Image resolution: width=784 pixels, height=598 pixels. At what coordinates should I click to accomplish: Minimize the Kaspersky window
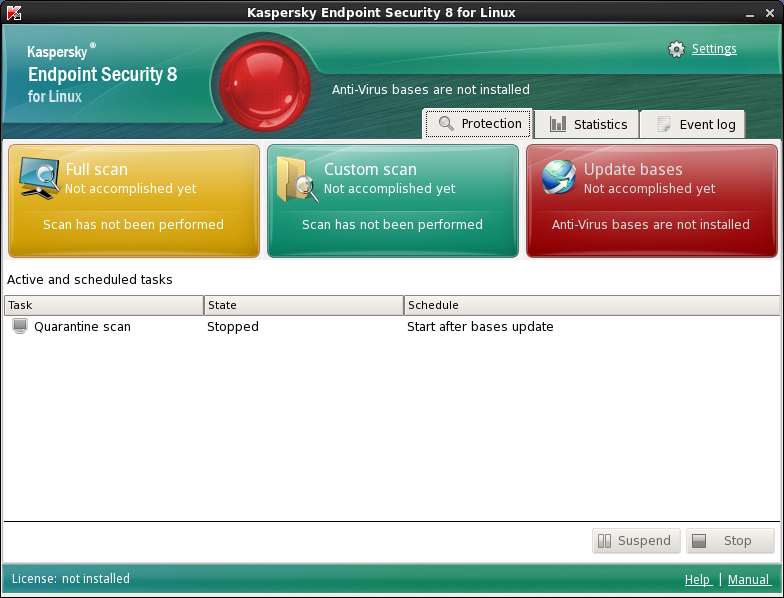pos(750,14)
